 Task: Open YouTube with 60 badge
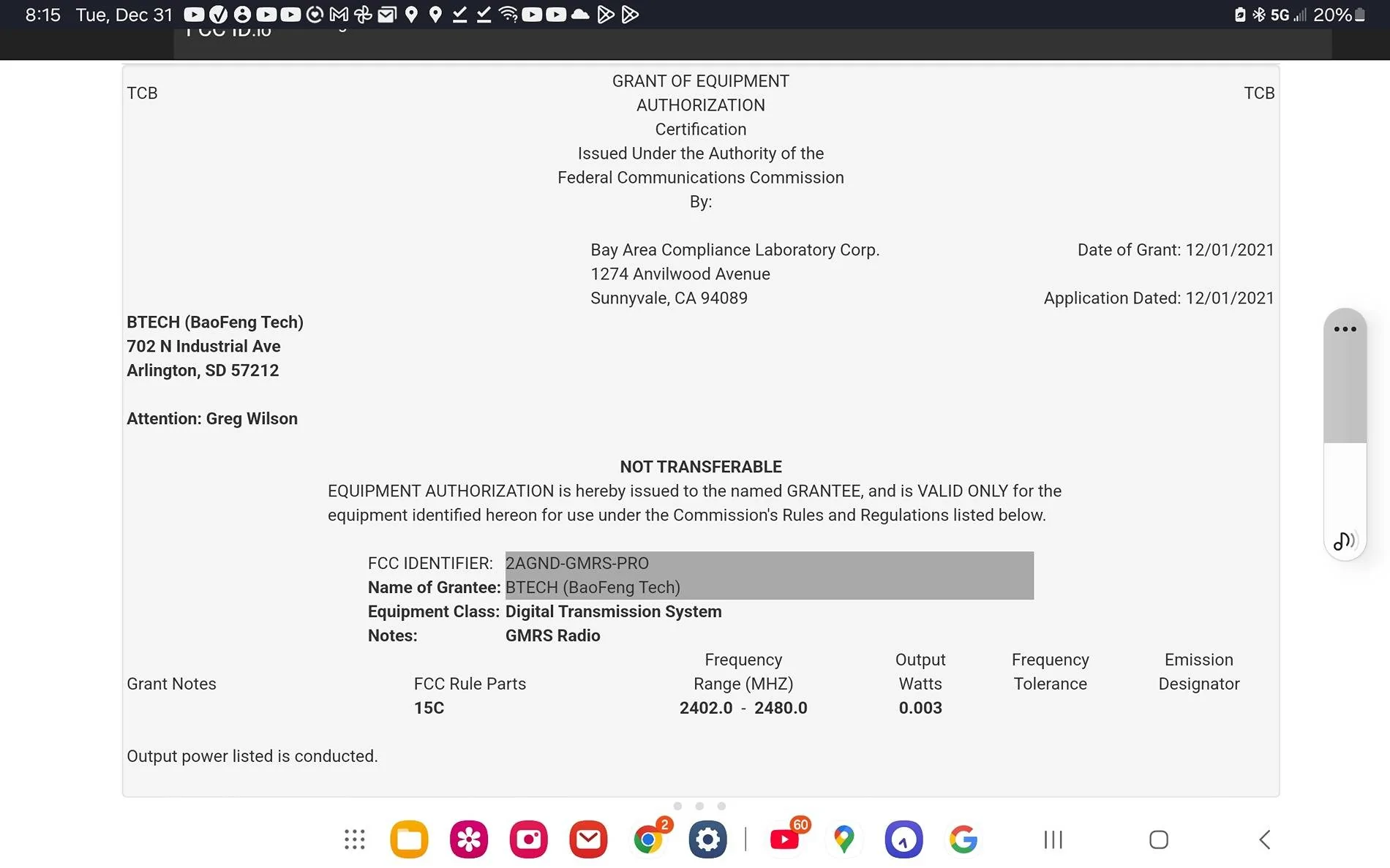(x=785, y=839)
